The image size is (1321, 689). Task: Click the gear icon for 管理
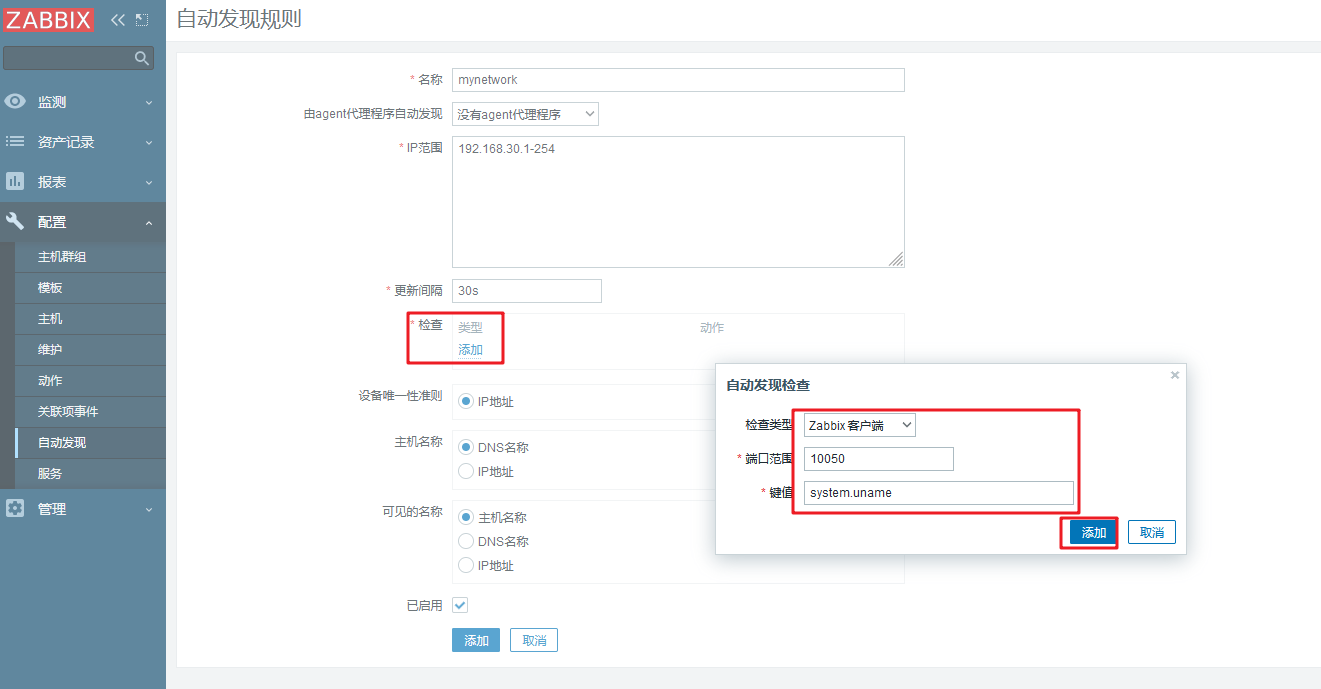[15, 508]
